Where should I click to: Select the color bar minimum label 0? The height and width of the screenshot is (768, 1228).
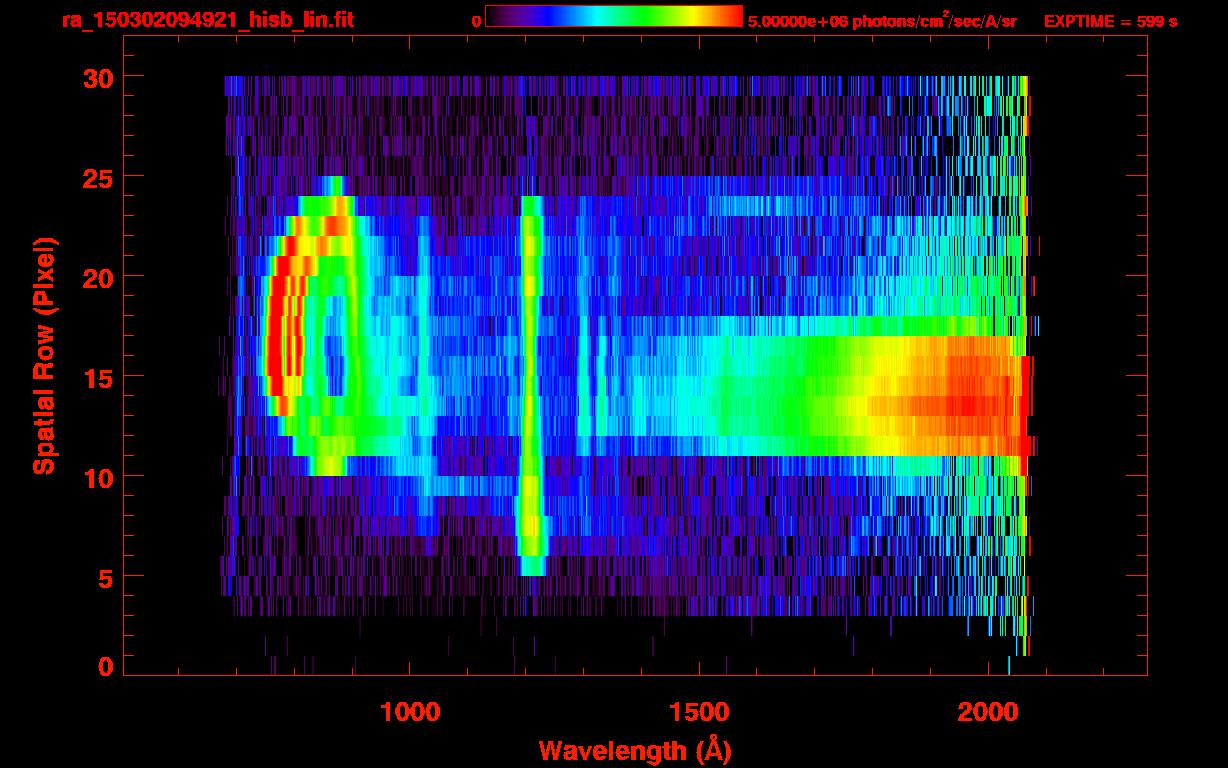477,21
